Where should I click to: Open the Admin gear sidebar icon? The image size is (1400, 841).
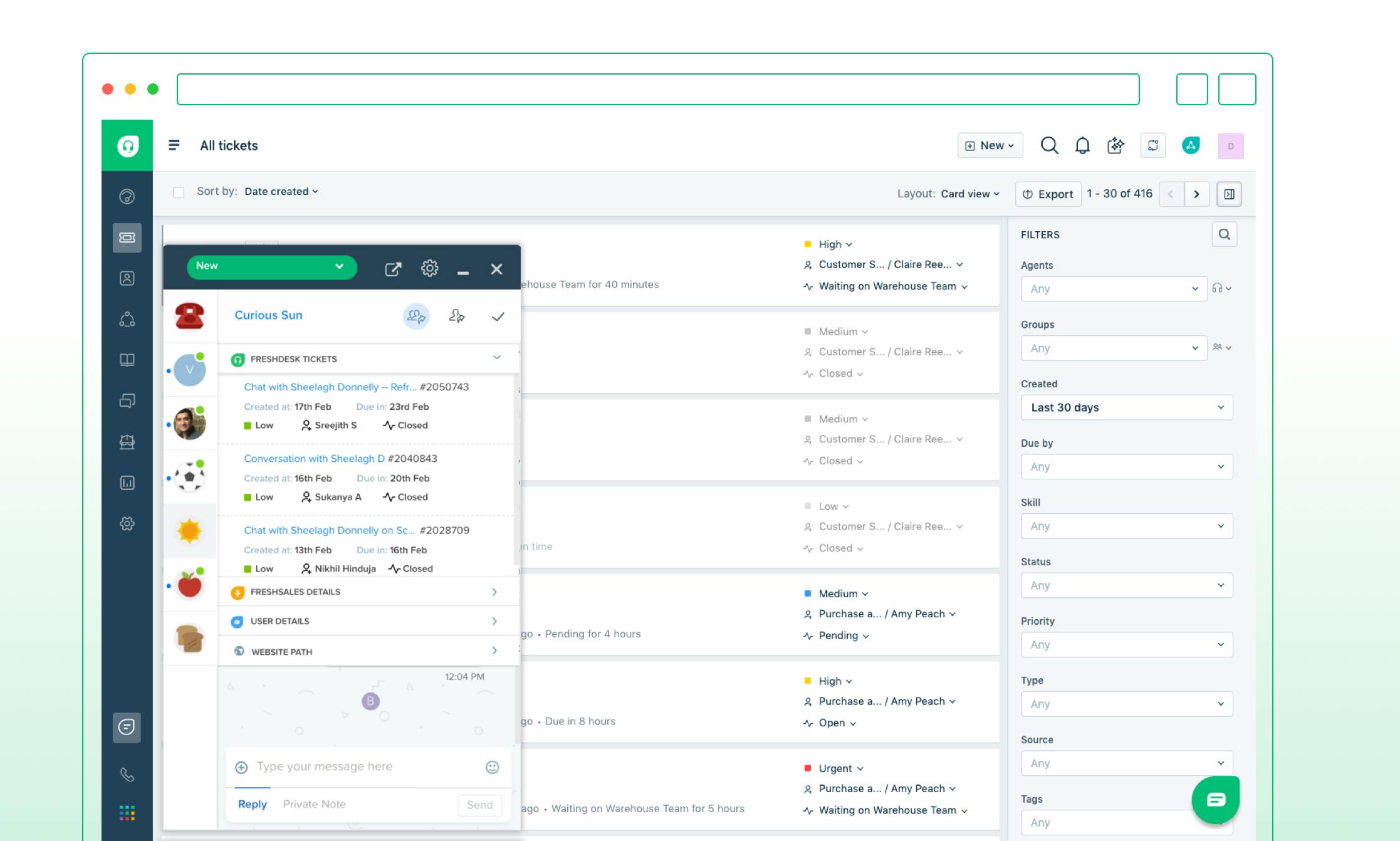click(127, 523)
